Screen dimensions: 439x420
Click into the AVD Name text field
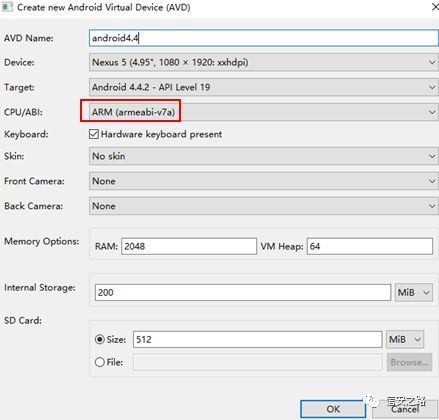tap(264, 38)
